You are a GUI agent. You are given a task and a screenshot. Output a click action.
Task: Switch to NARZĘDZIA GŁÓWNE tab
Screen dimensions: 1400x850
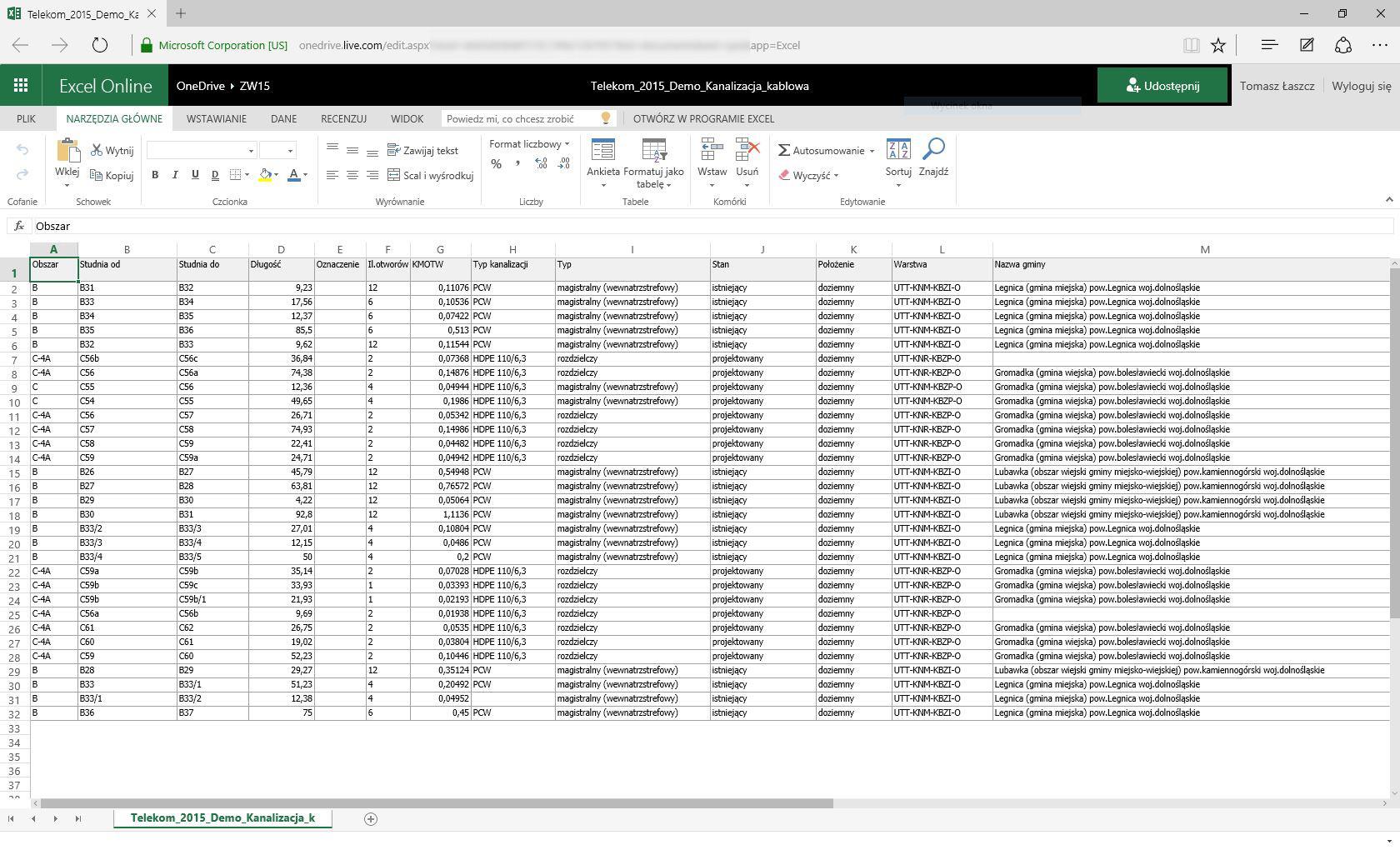point(114,118)
